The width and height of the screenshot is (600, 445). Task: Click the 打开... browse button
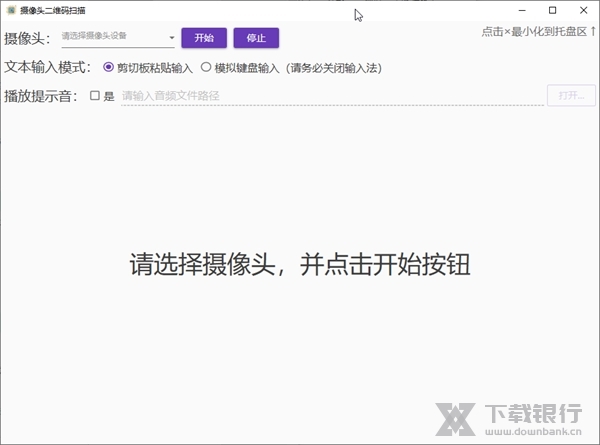[x=571, y=95]
